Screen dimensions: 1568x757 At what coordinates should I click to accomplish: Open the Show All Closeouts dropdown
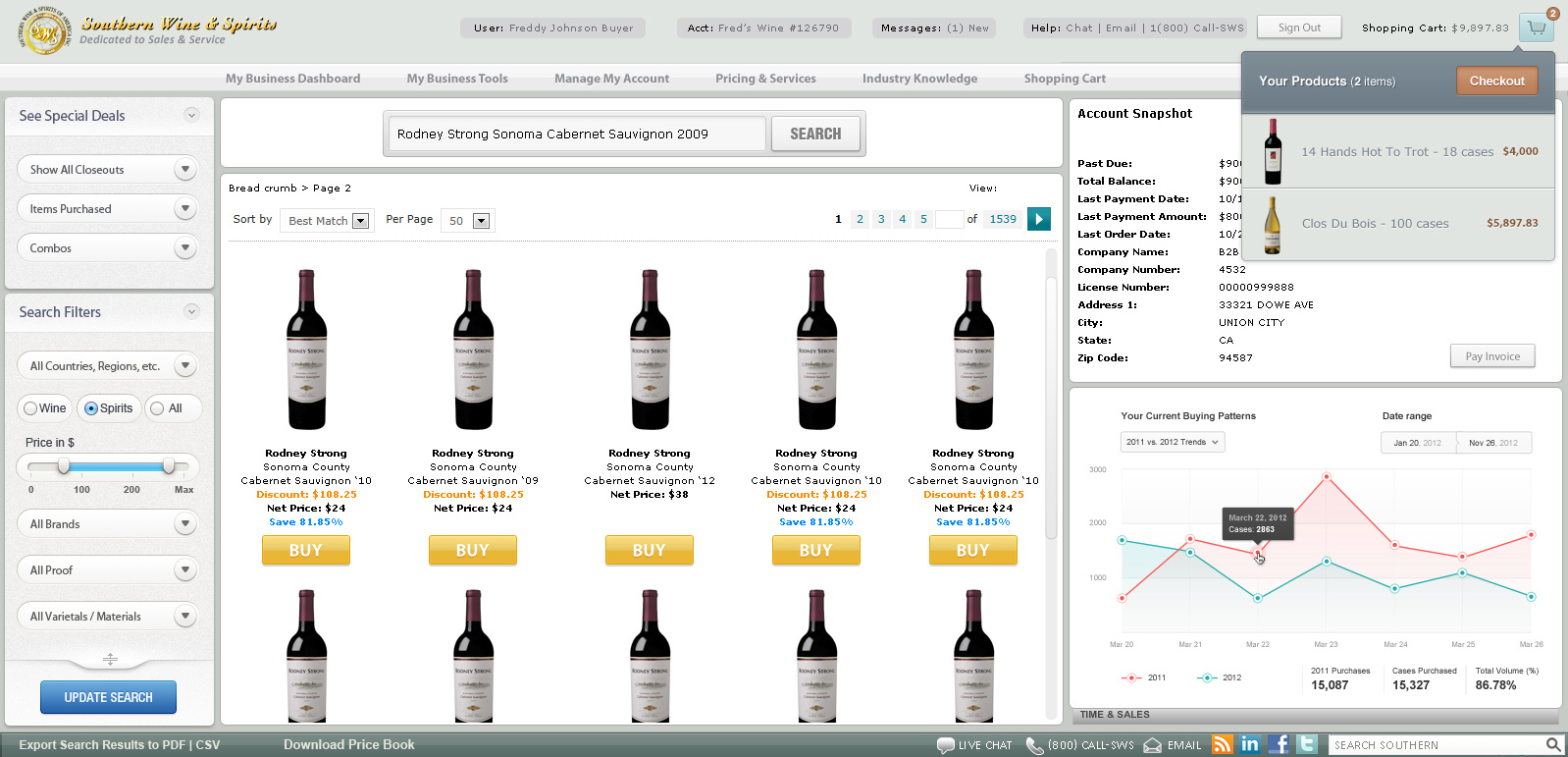point(108,169)
